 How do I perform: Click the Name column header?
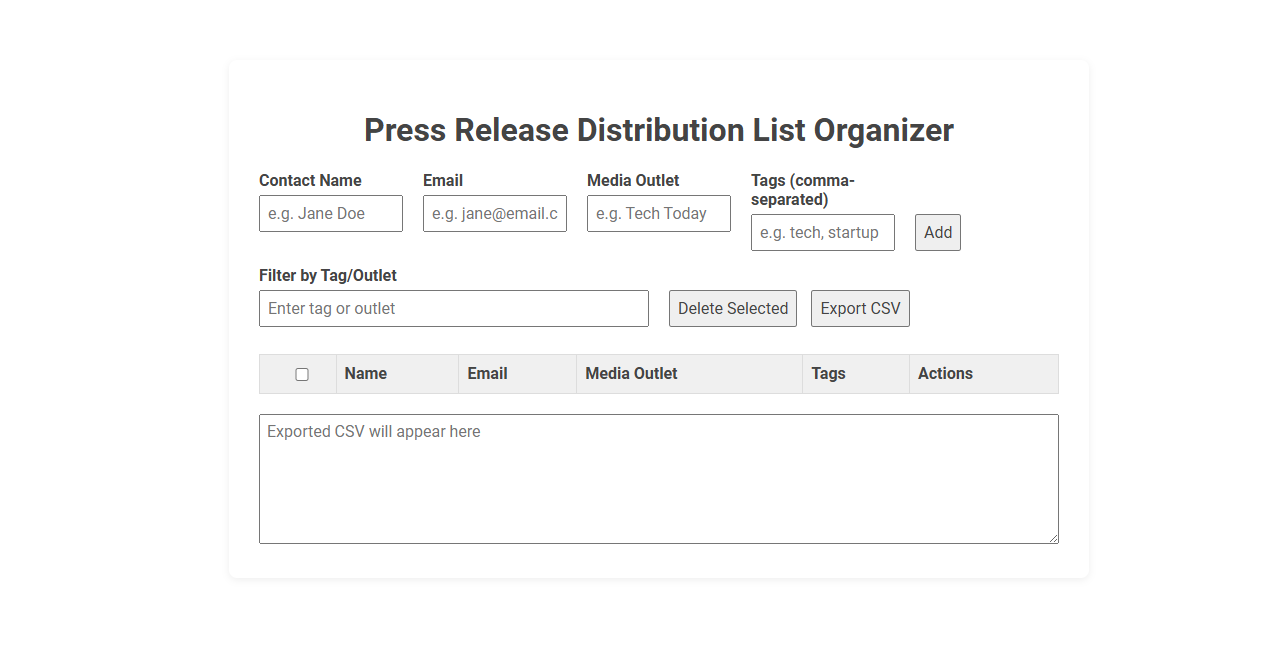point(365,373)
